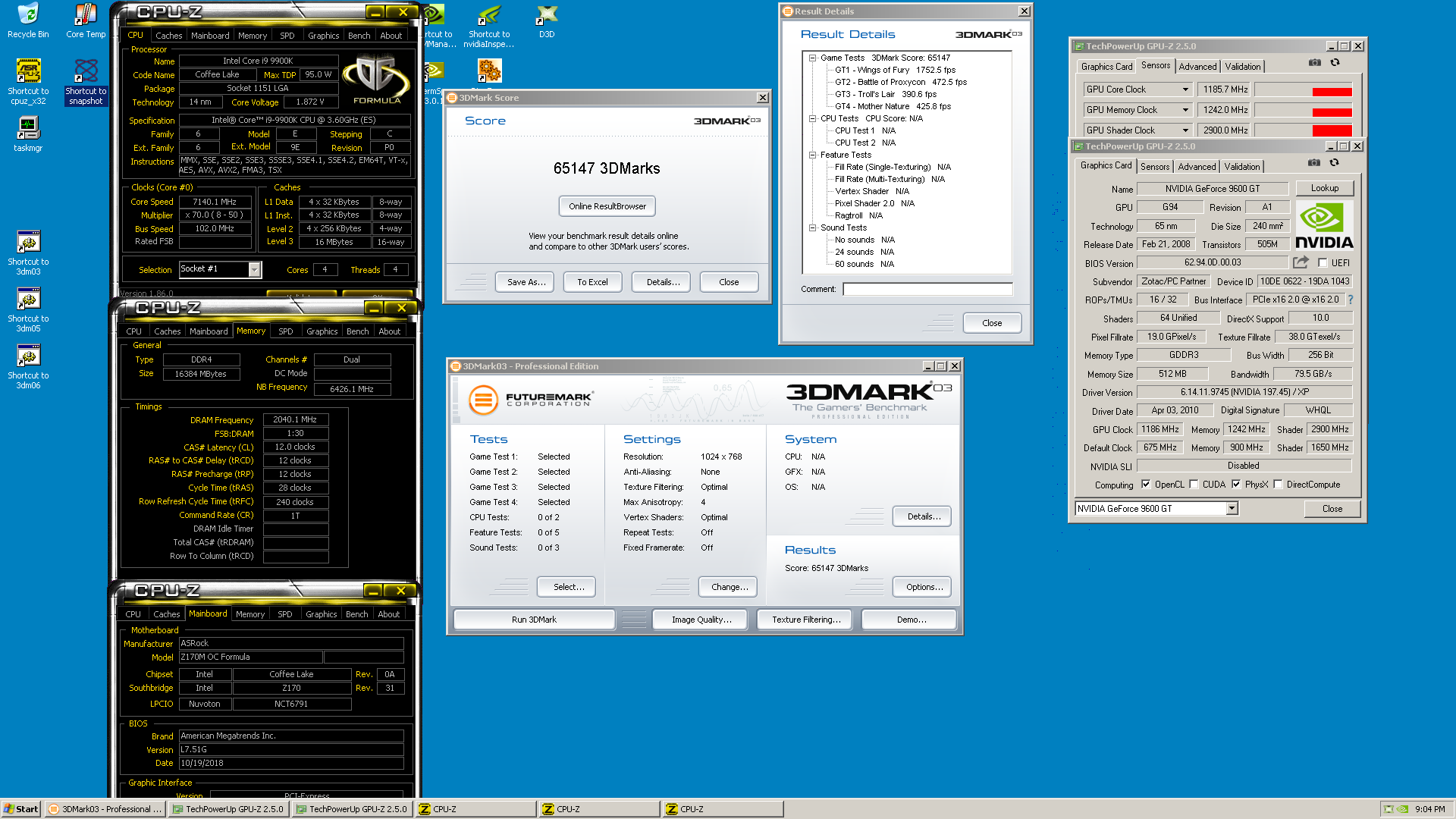
Task: Click the Texture Filtering button in 3DMark03
Action: click(806, 620)
